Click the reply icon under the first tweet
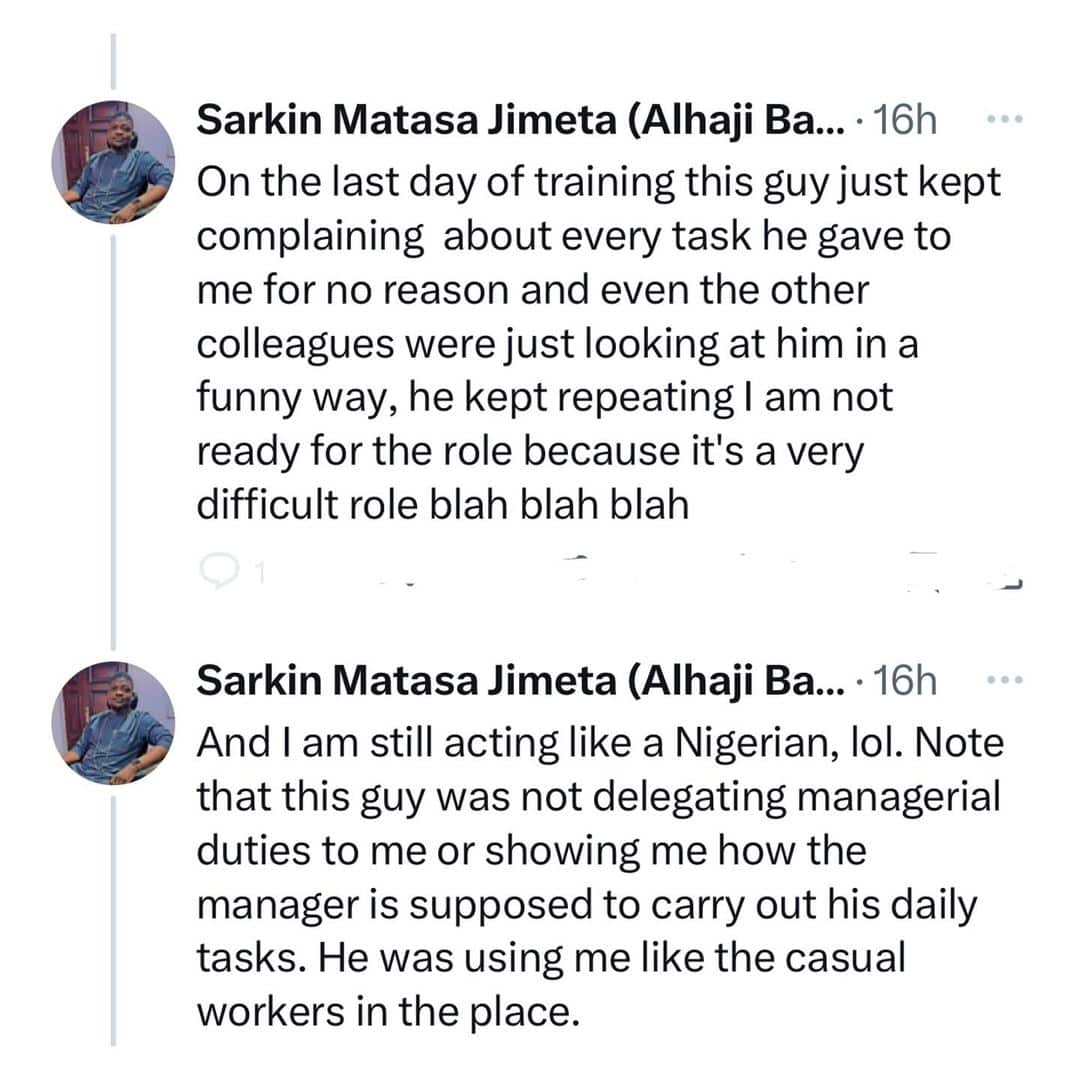The width and height of the screenshot is (1080, 1080). coord(216,569)
